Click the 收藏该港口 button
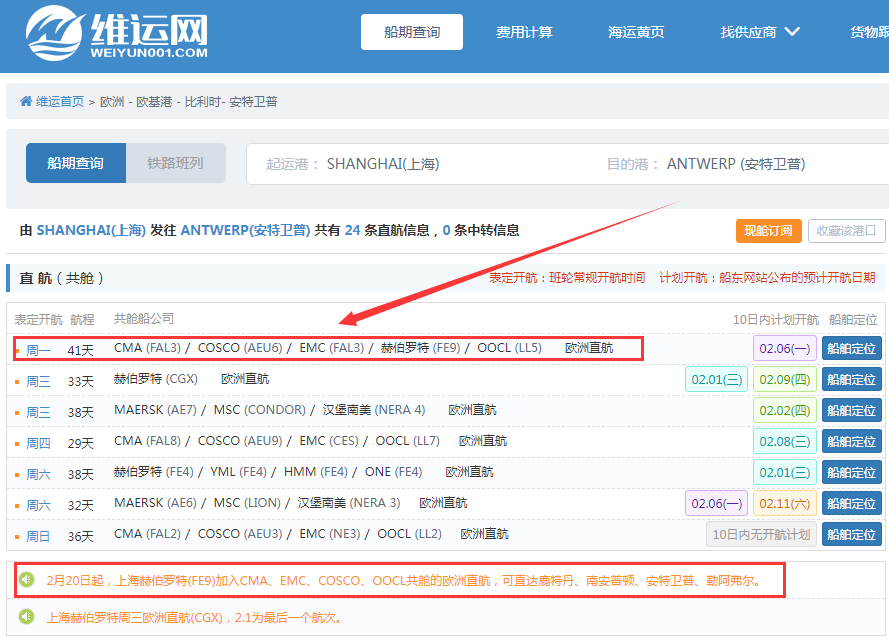 click(846, 230)
